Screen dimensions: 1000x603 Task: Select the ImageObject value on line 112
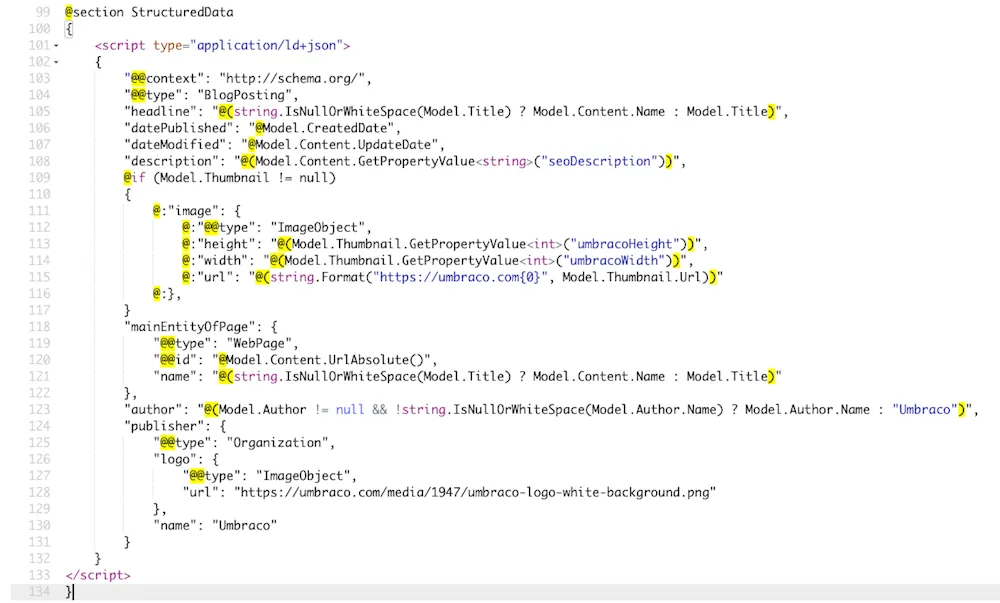[319, 227]
